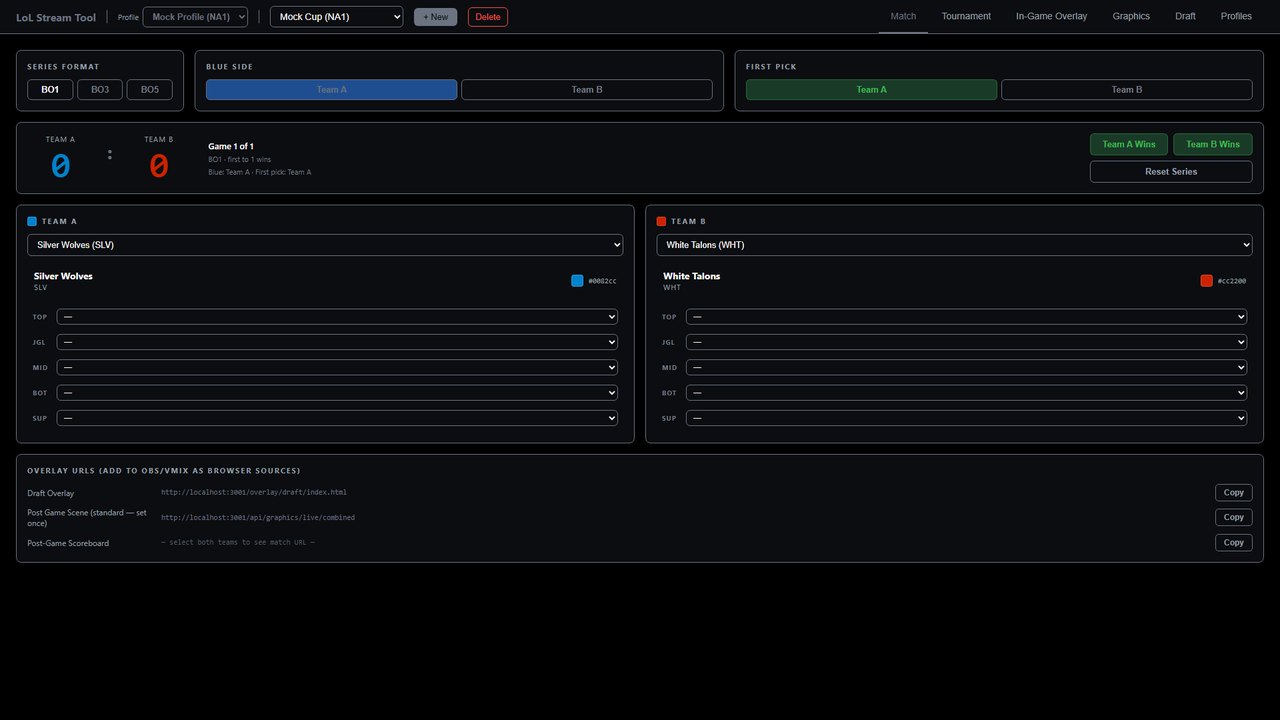The height and width of the screenshot is (720, 1280).
Task: Go to the Draft tab
Action: coord(1185,17)
